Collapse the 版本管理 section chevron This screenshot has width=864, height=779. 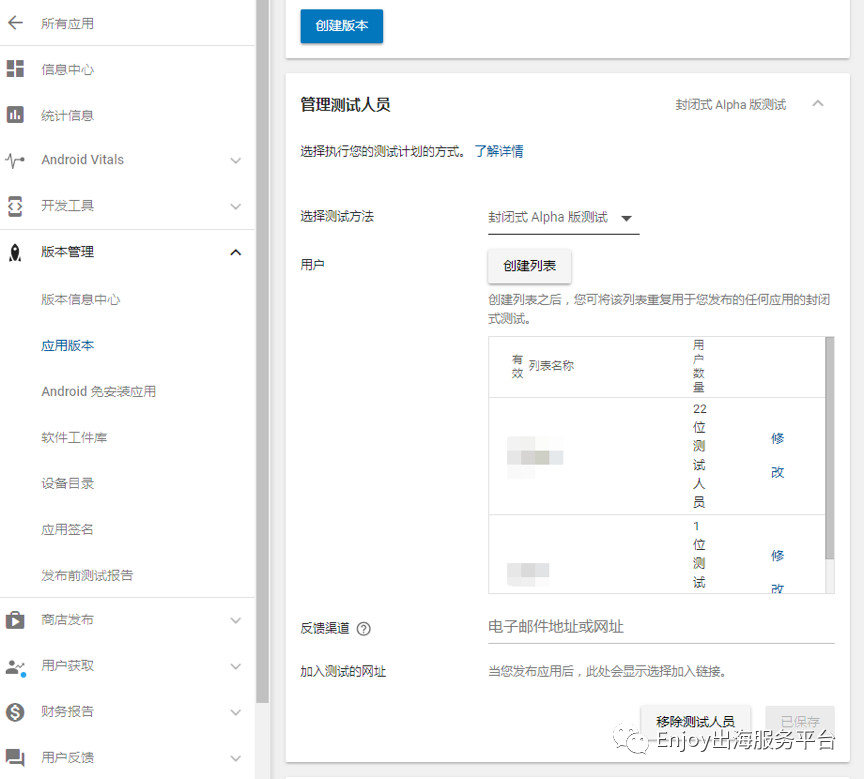pos(236,252)
